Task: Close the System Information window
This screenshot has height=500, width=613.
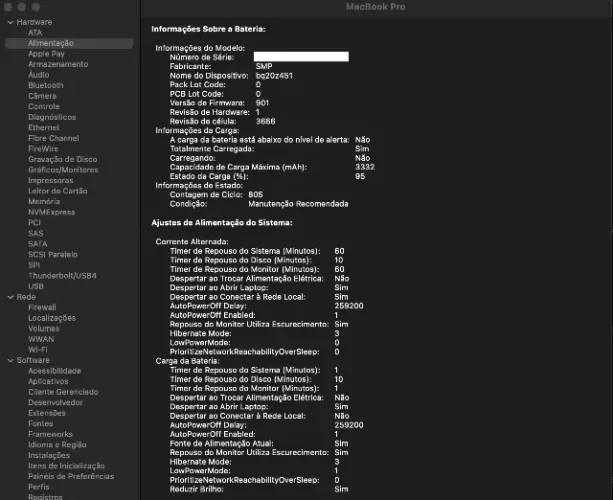Action: (x=9, y=7)
